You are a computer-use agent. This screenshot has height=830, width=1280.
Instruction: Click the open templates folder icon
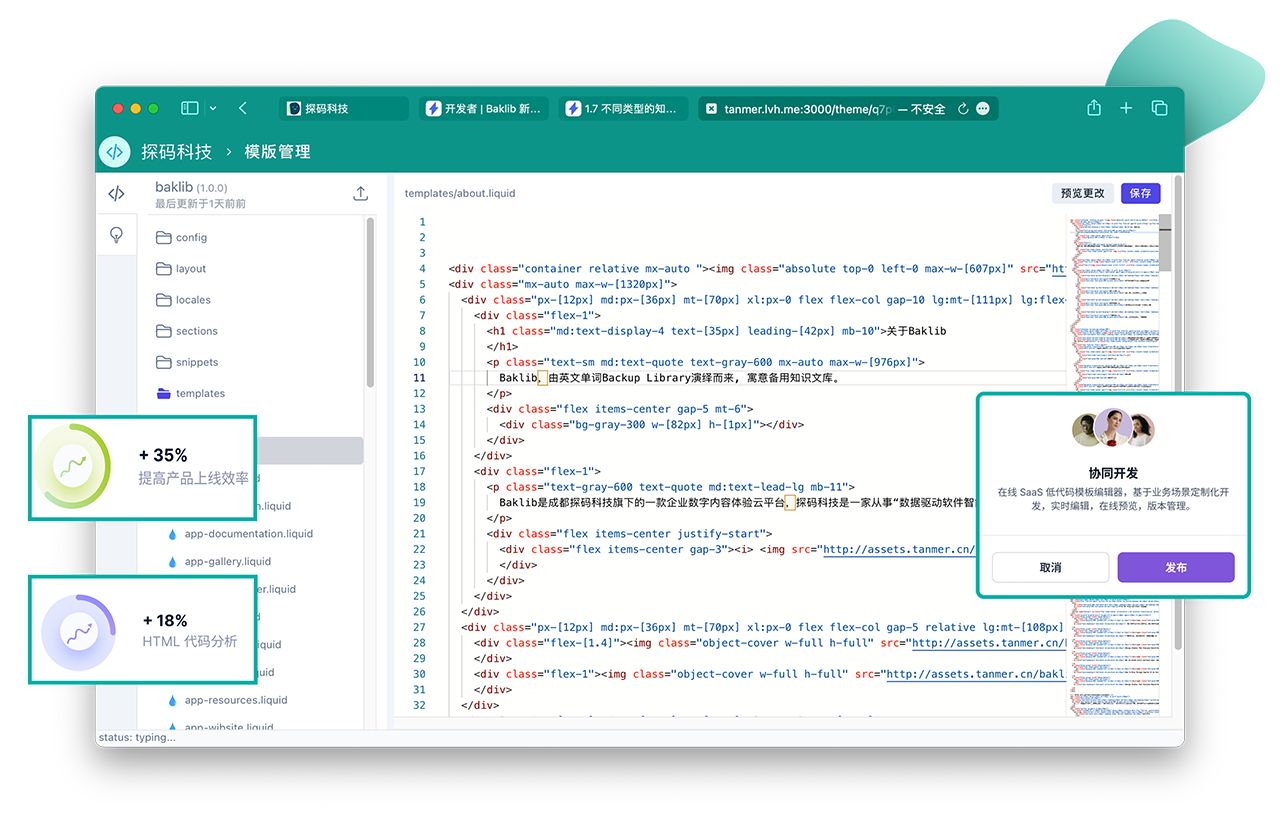[164, 393]
